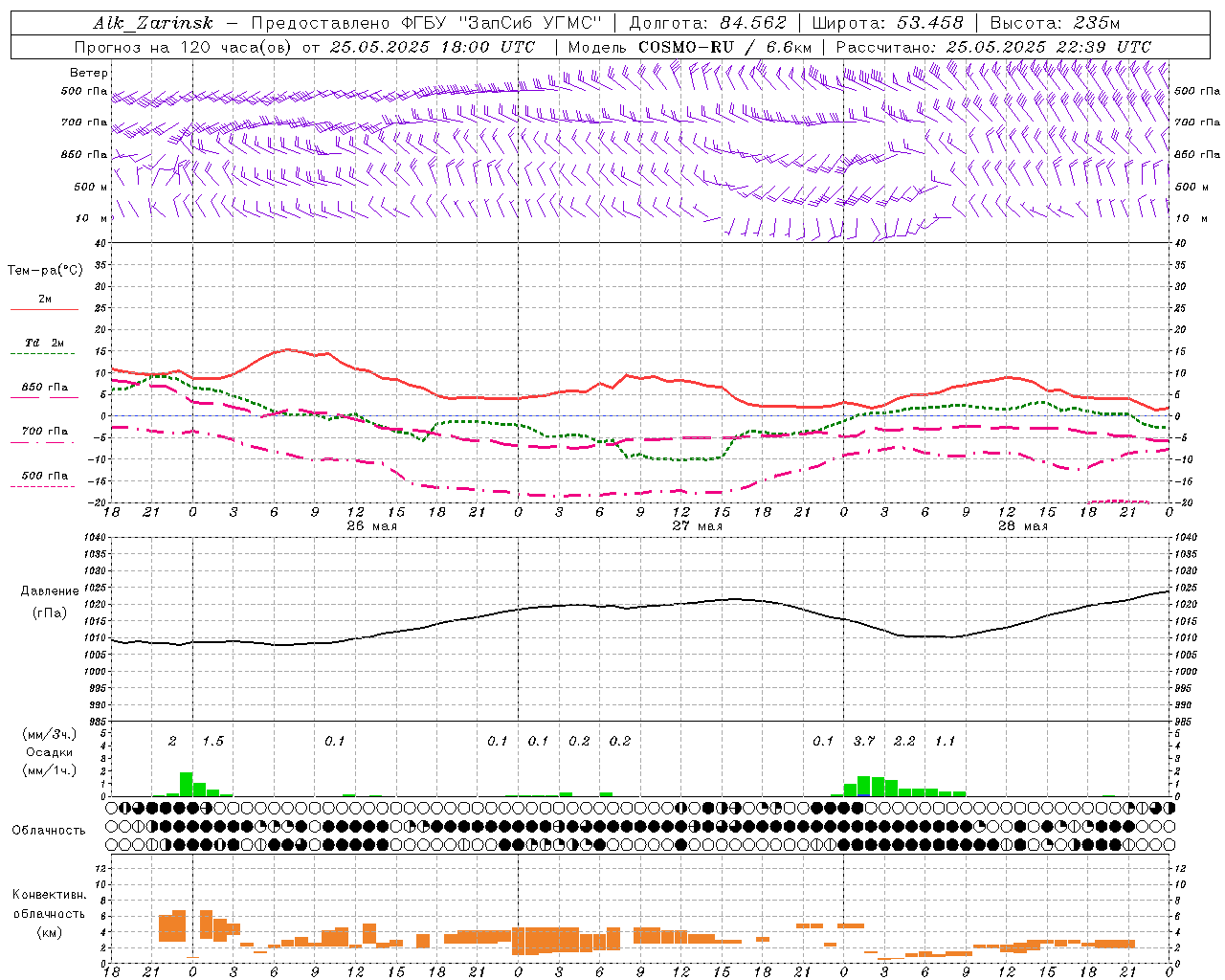
Task: Click the longitude value Долгота: 84.562
Action: [x=707, y=23]
